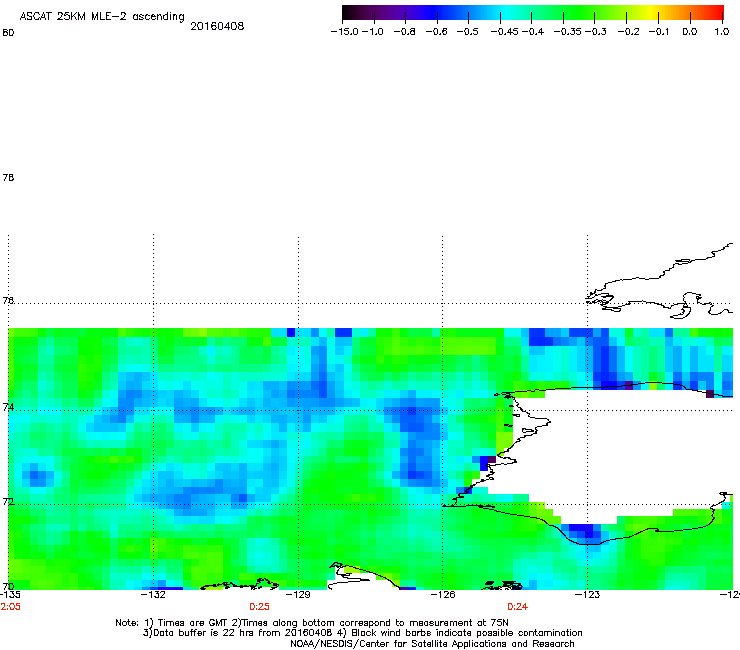Click the color bar label -0.8
740x650 pixels.
(404, 32)
